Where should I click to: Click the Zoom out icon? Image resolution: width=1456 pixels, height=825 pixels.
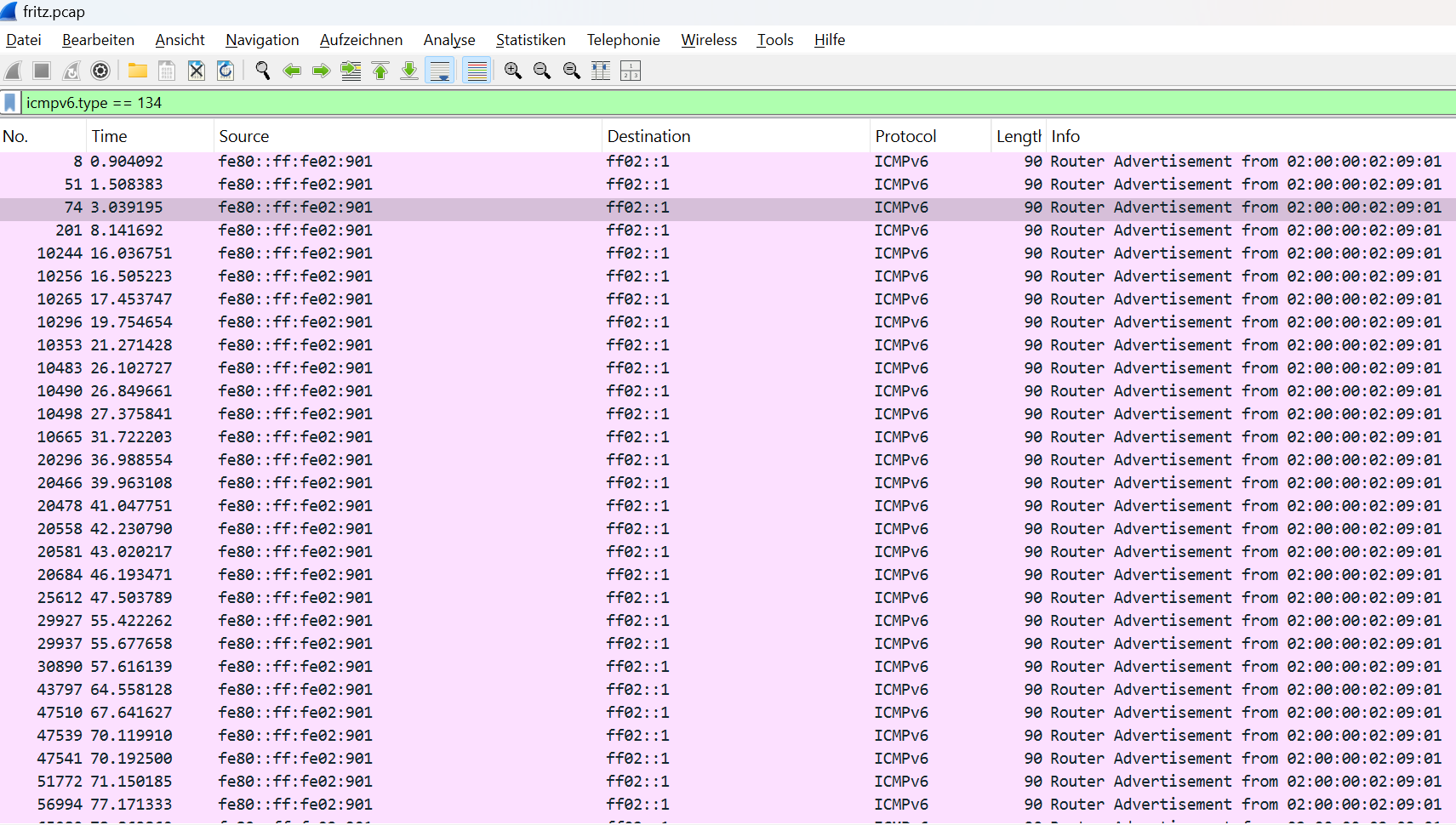click(x=542, y=71)
